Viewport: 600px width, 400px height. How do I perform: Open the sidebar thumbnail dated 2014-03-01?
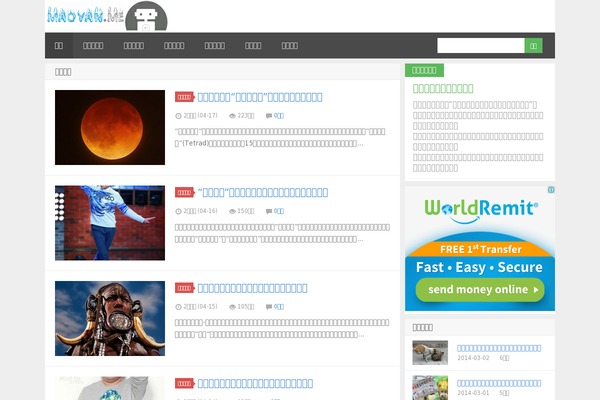(430, 388)
